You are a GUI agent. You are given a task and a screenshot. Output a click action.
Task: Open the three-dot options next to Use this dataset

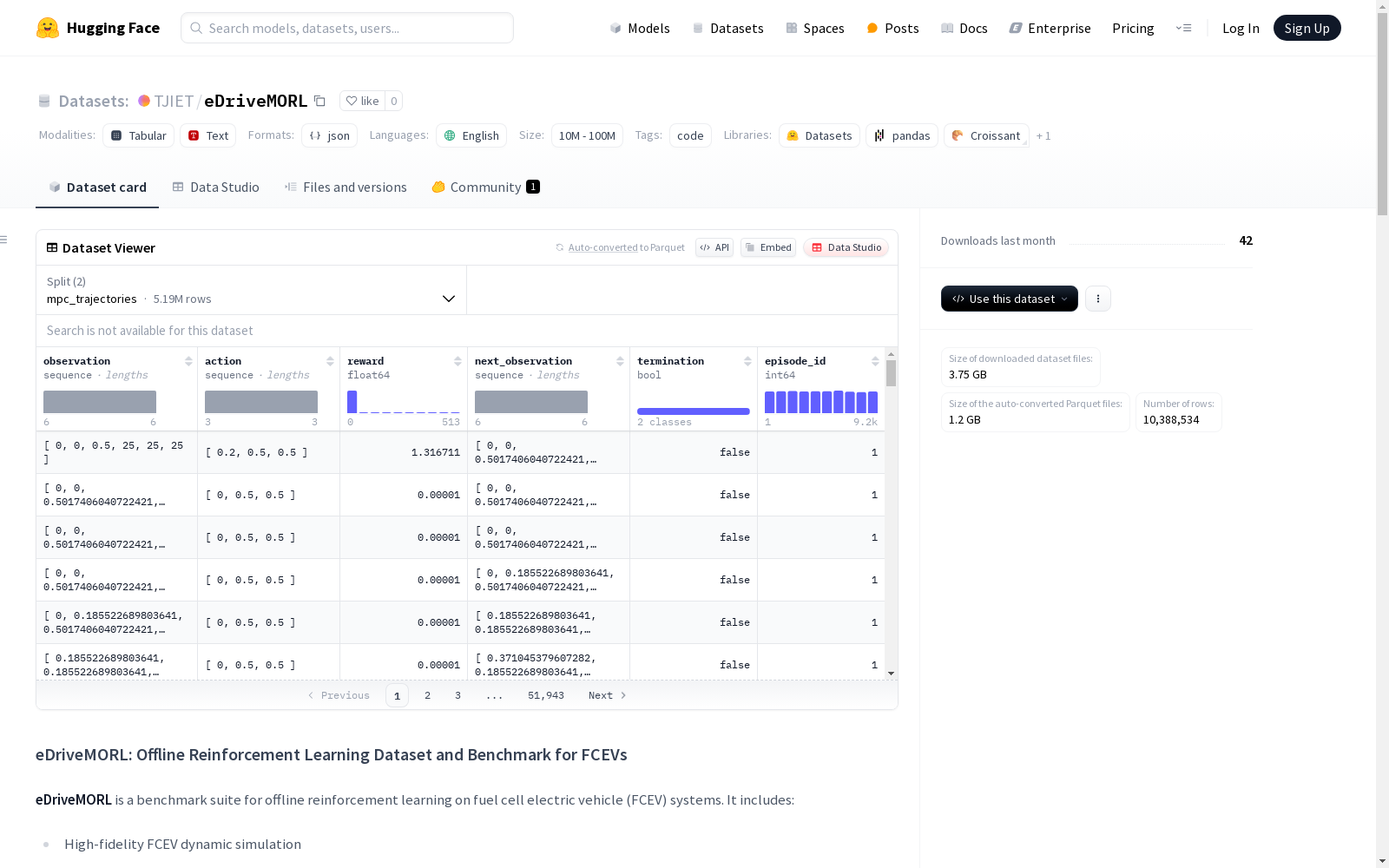click(x=1098, y=299)
